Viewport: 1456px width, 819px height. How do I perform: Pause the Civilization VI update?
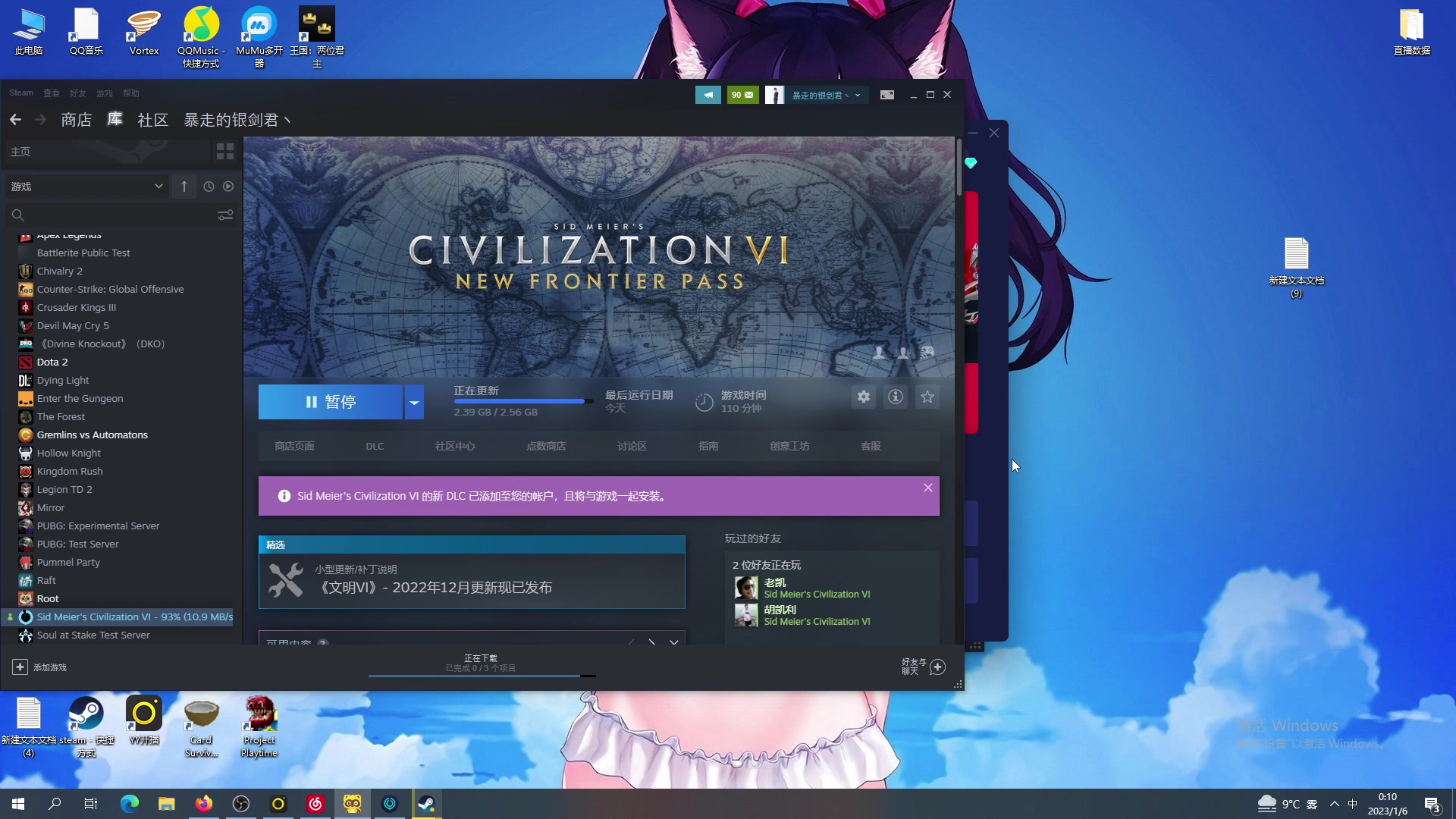[330, 402]
